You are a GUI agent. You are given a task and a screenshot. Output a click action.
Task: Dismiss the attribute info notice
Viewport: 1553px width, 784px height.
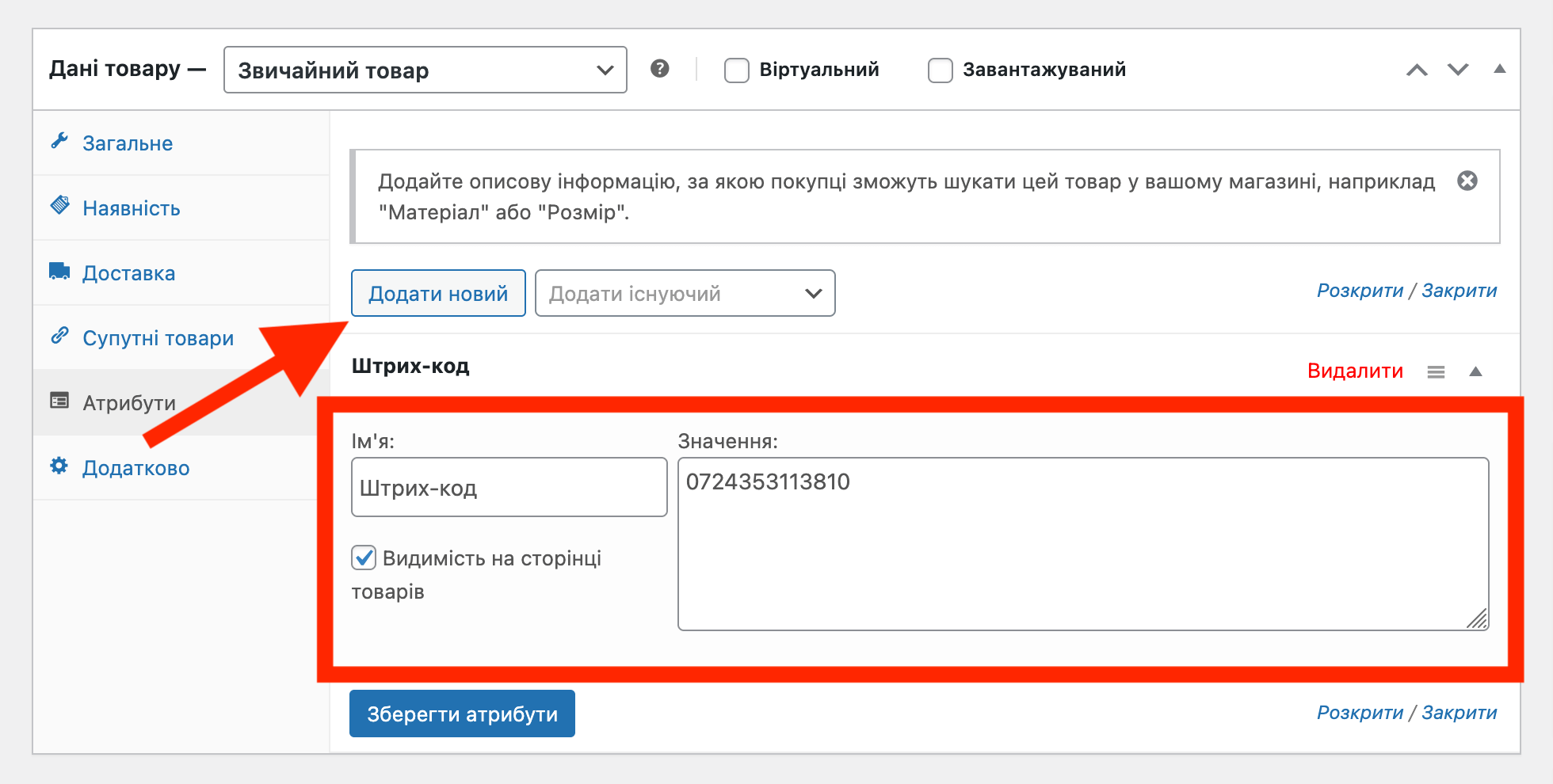[x=1467, y=181]
